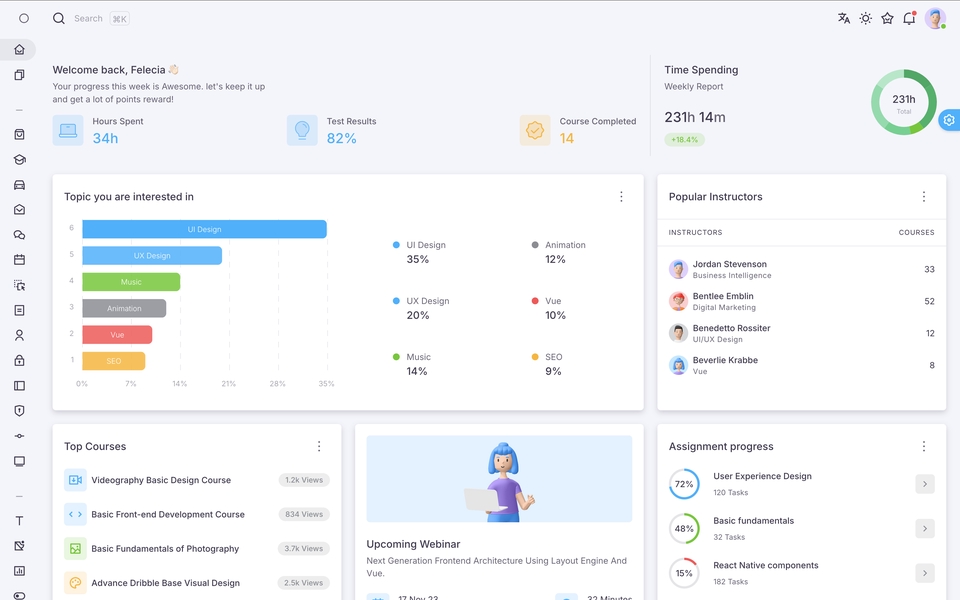Open the favorites star shortcut icon

pyautogui.click(x=887, y=18)
